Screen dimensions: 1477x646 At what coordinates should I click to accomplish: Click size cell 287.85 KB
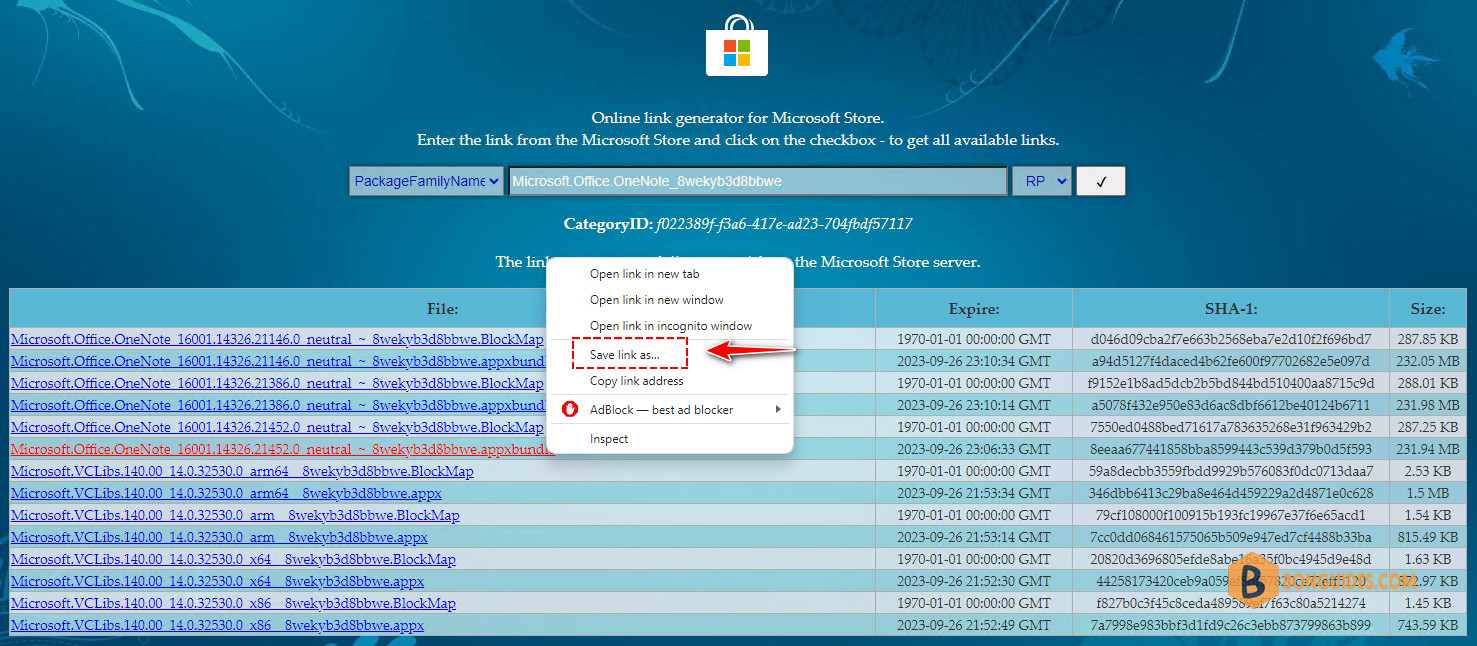(x=1427, y=339)
